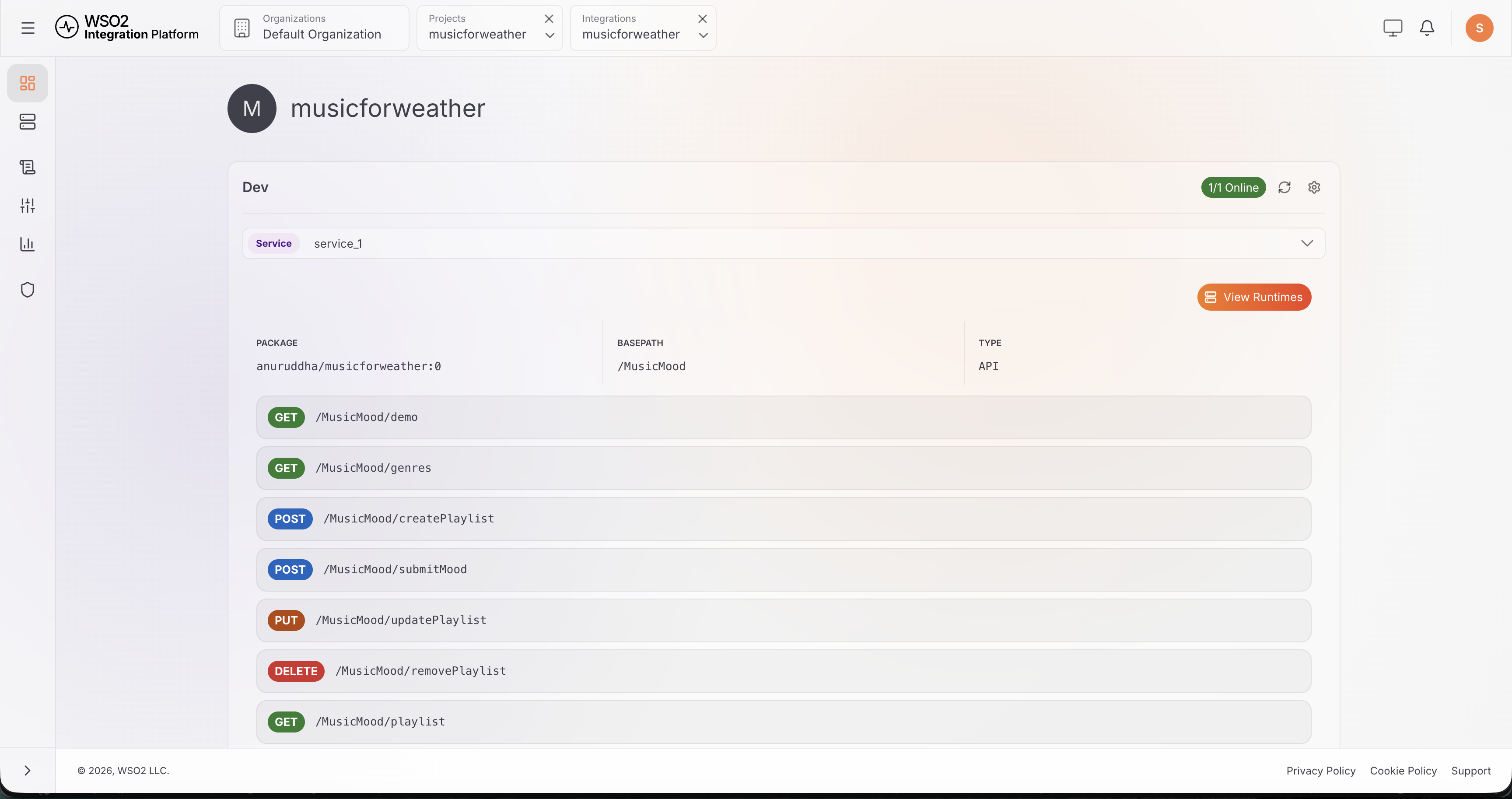Click the View Runtimes button
The width and height of the screenshot is (1512, 799).
[x=1254, y=297]
